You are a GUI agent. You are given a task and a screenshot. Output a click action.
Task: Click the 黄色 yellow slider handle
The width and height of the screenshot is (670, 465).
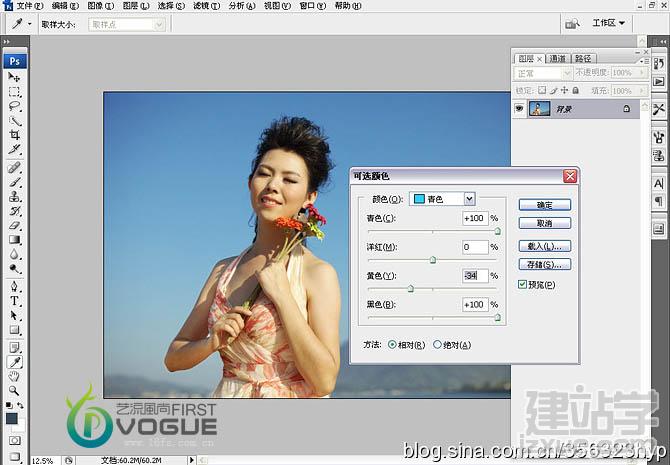pyautogui.click(x=411, y=288)
